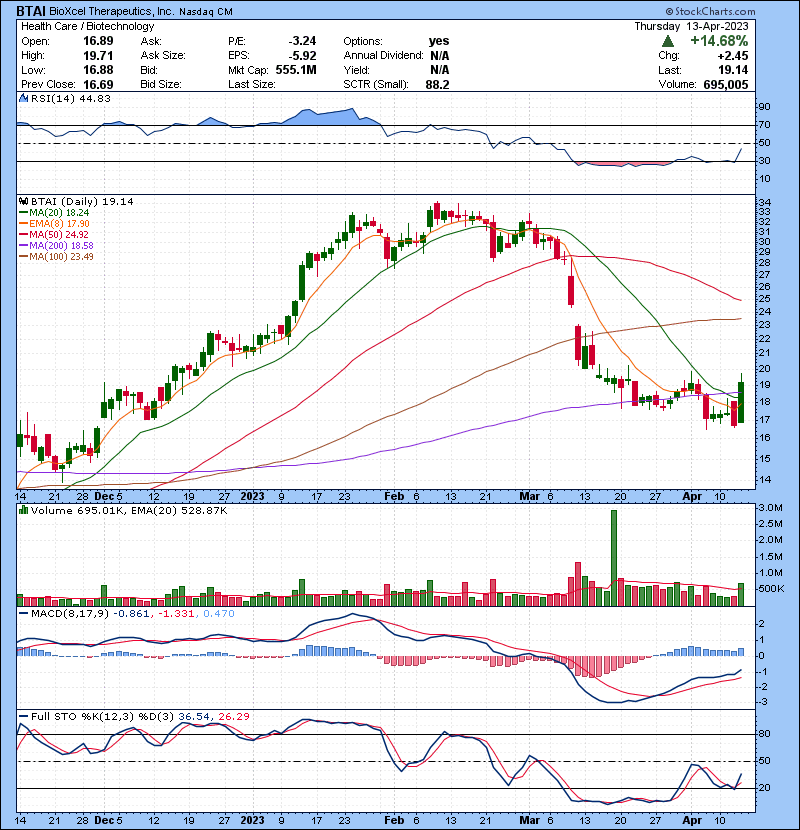Click the BTAI ticker symbol in the header
The width and height of the screenshot is (800, 830).
[31, 11]
